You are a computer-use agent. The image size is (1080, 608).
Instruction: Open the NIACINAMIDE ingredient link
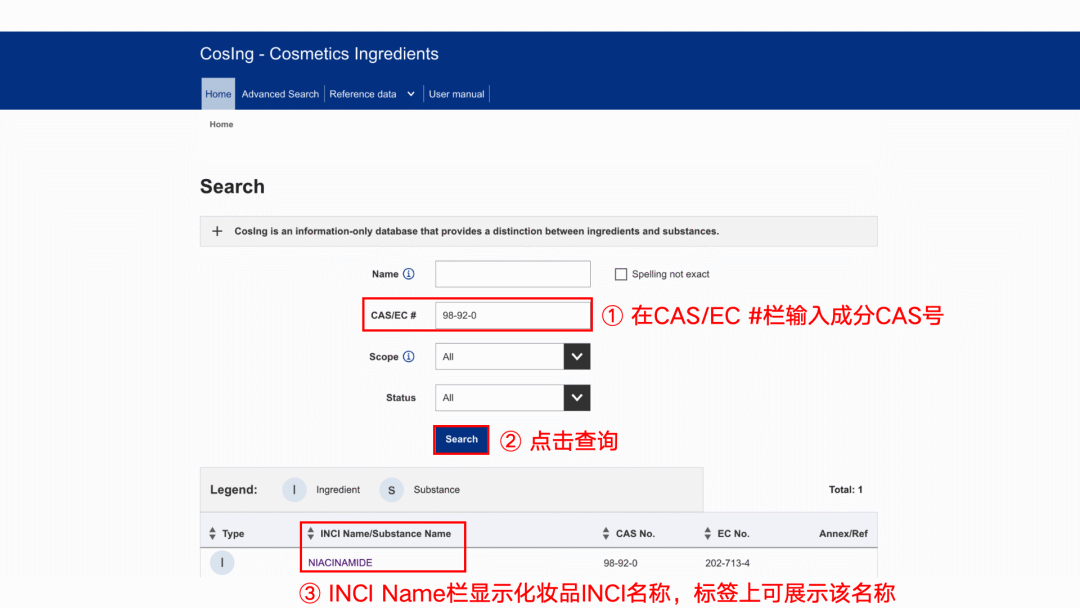[x=339, y=561]
